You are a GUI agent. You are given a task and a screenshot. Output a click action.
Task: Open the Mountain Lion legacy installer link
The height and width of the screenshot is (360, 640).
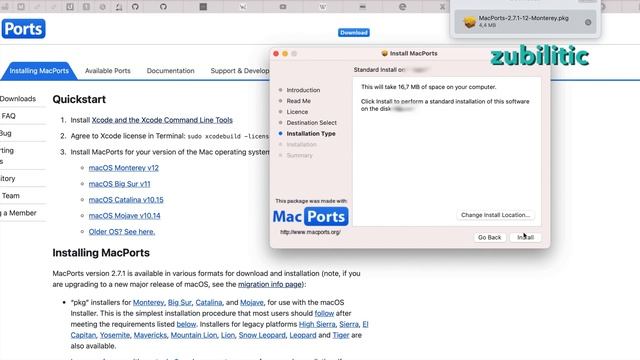coord(194,335)
